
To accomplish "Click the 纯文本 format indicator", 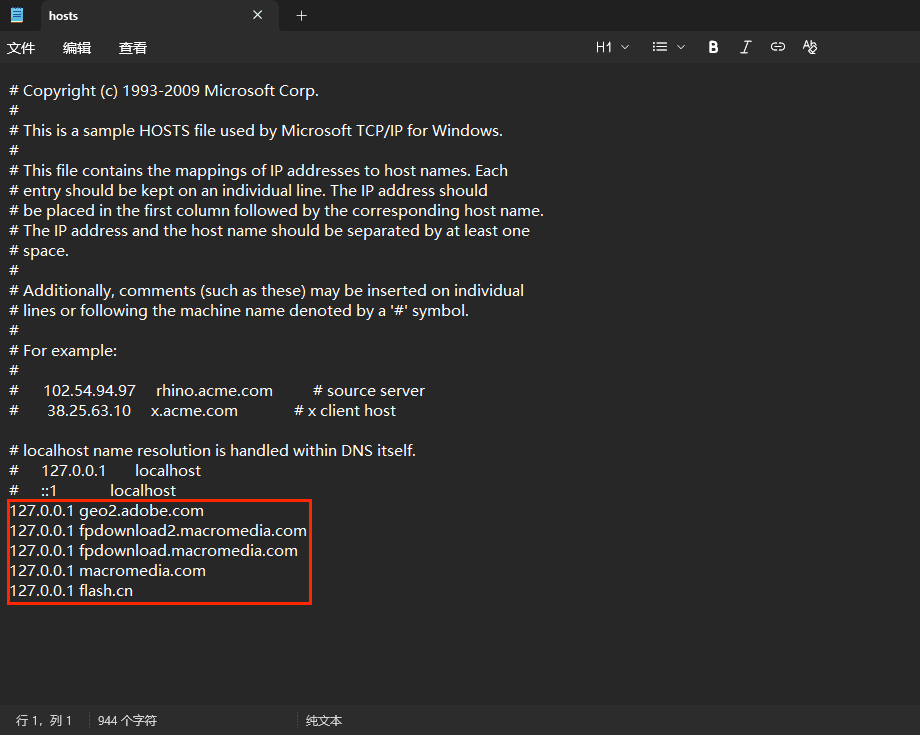I will pos(324,720).
